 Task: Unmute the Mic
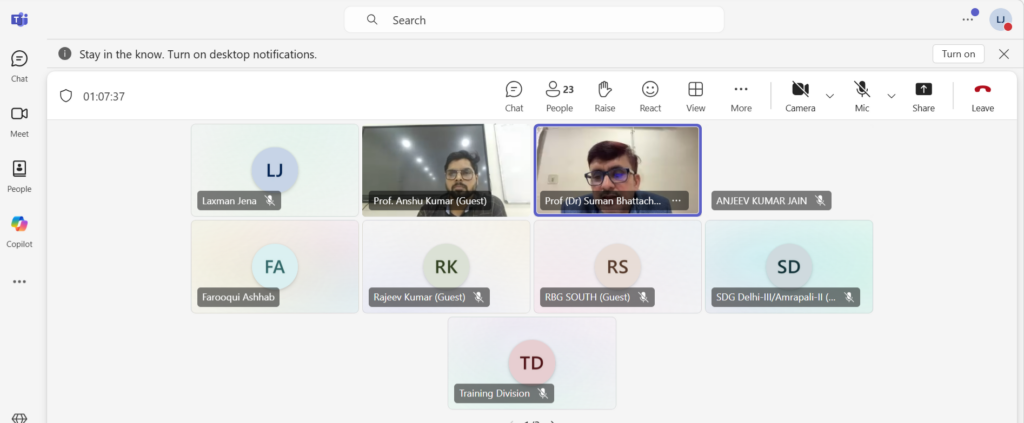[x=862, y=97]
